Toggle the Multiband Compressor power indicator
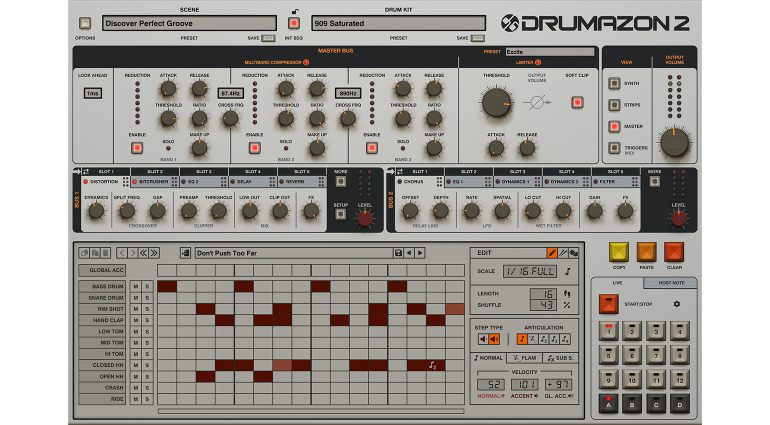 click(306, 62)
